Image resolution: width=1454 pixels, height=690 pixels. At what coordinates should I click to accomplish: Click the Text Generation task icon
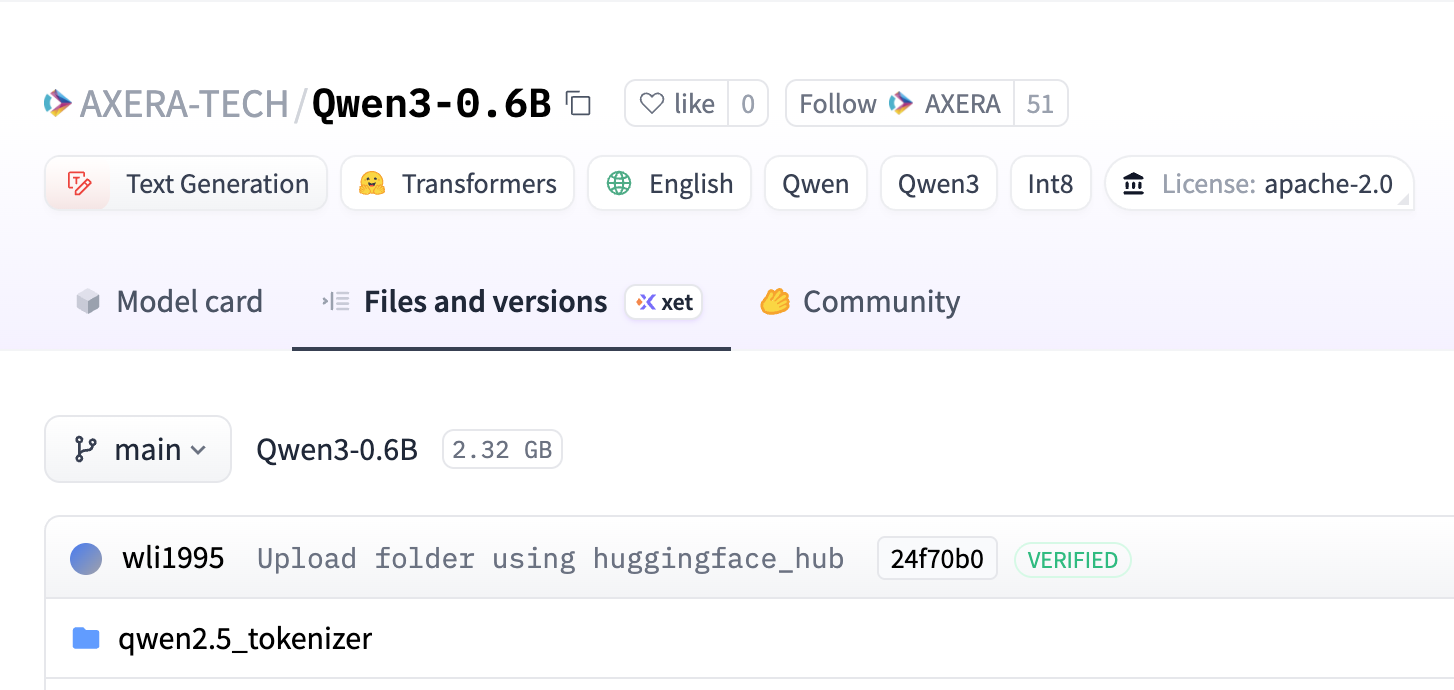tap(79, 184)
